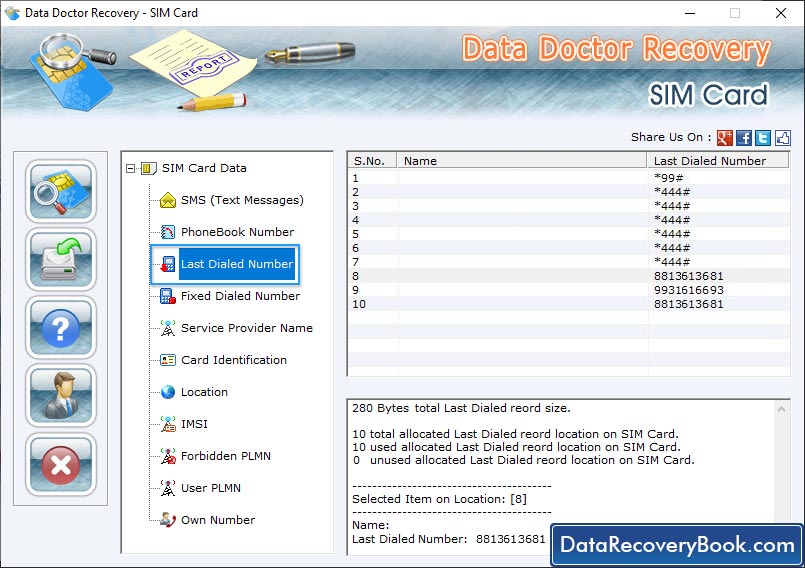805x568 pixels.
Task: Click the SMS envelope icon
Action: [168, 200]
